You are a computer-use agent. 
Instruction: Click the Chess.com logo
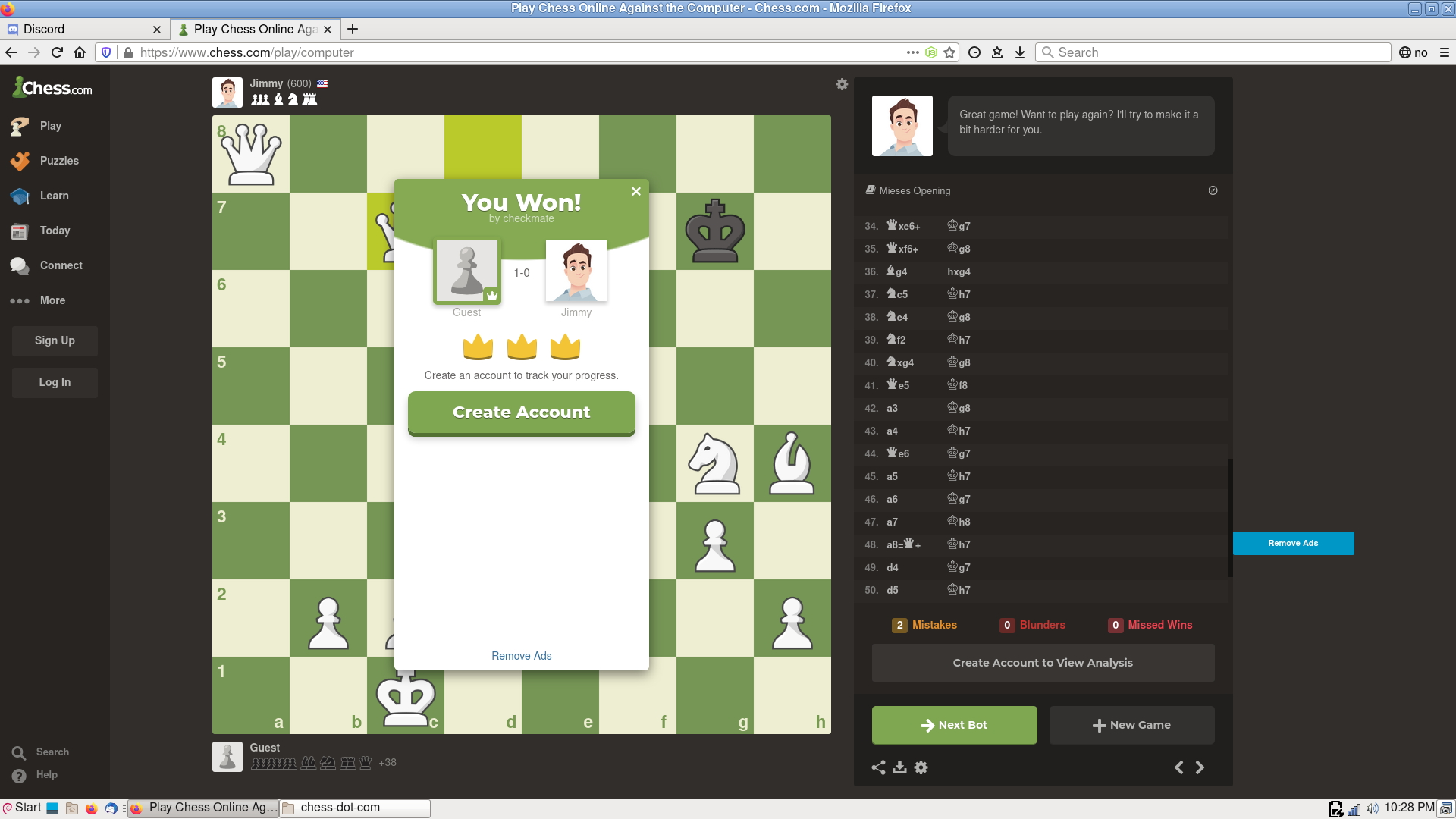[x=53, y=88]
